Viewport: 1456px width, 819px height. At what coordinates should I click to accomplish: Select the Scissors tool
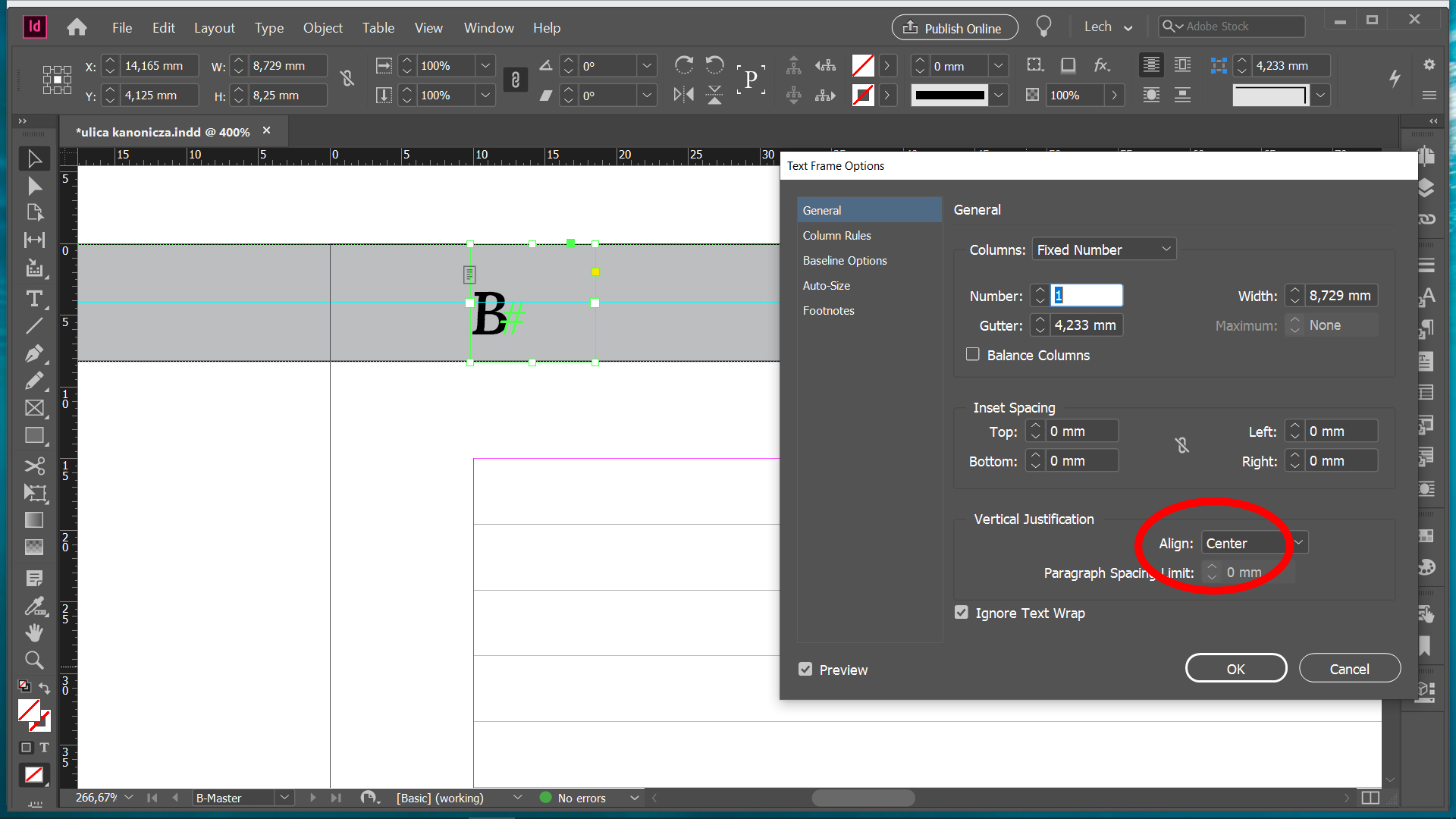34,466
